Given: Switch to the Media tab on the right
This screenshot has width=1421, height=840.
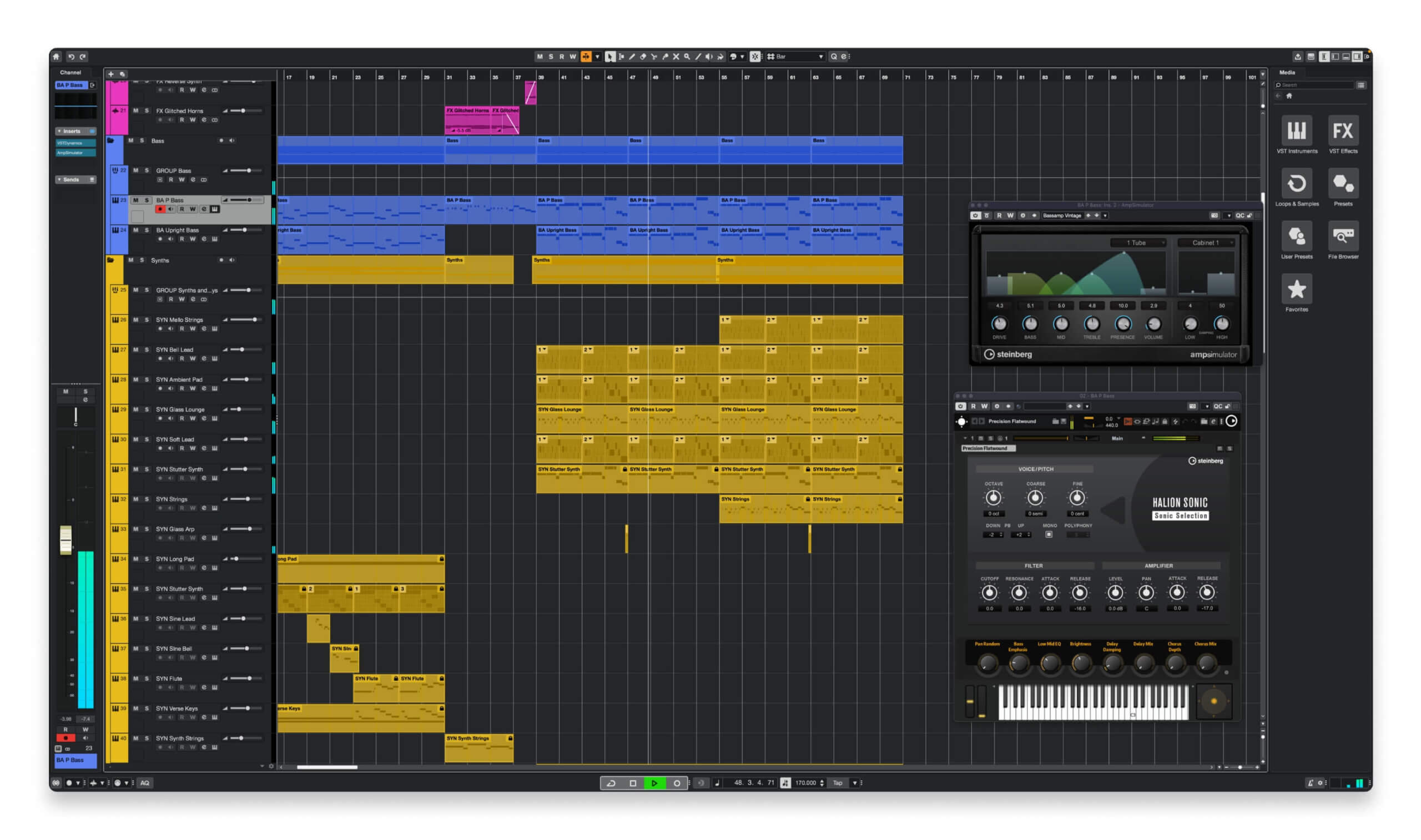Looking at the screenshot, I should point(1288,73).
